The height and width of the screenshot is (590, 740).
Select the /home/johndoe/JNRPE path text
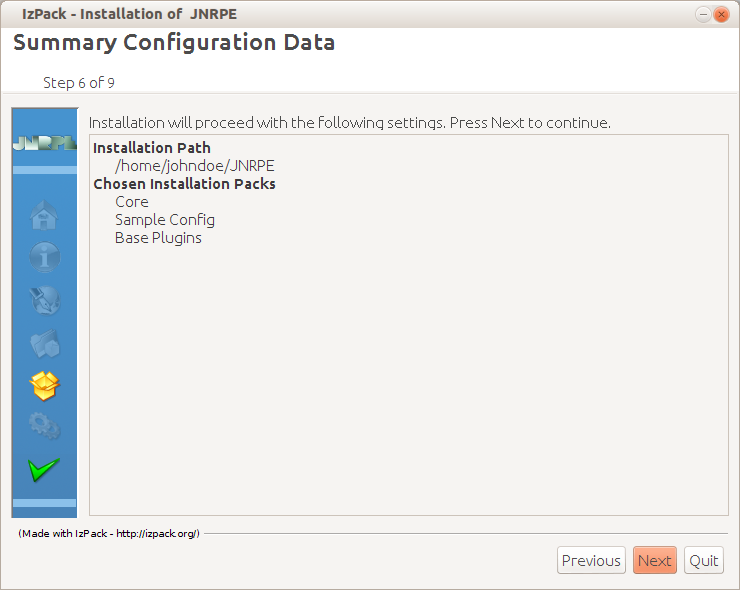pyautogui.click(x=195, y=166)
